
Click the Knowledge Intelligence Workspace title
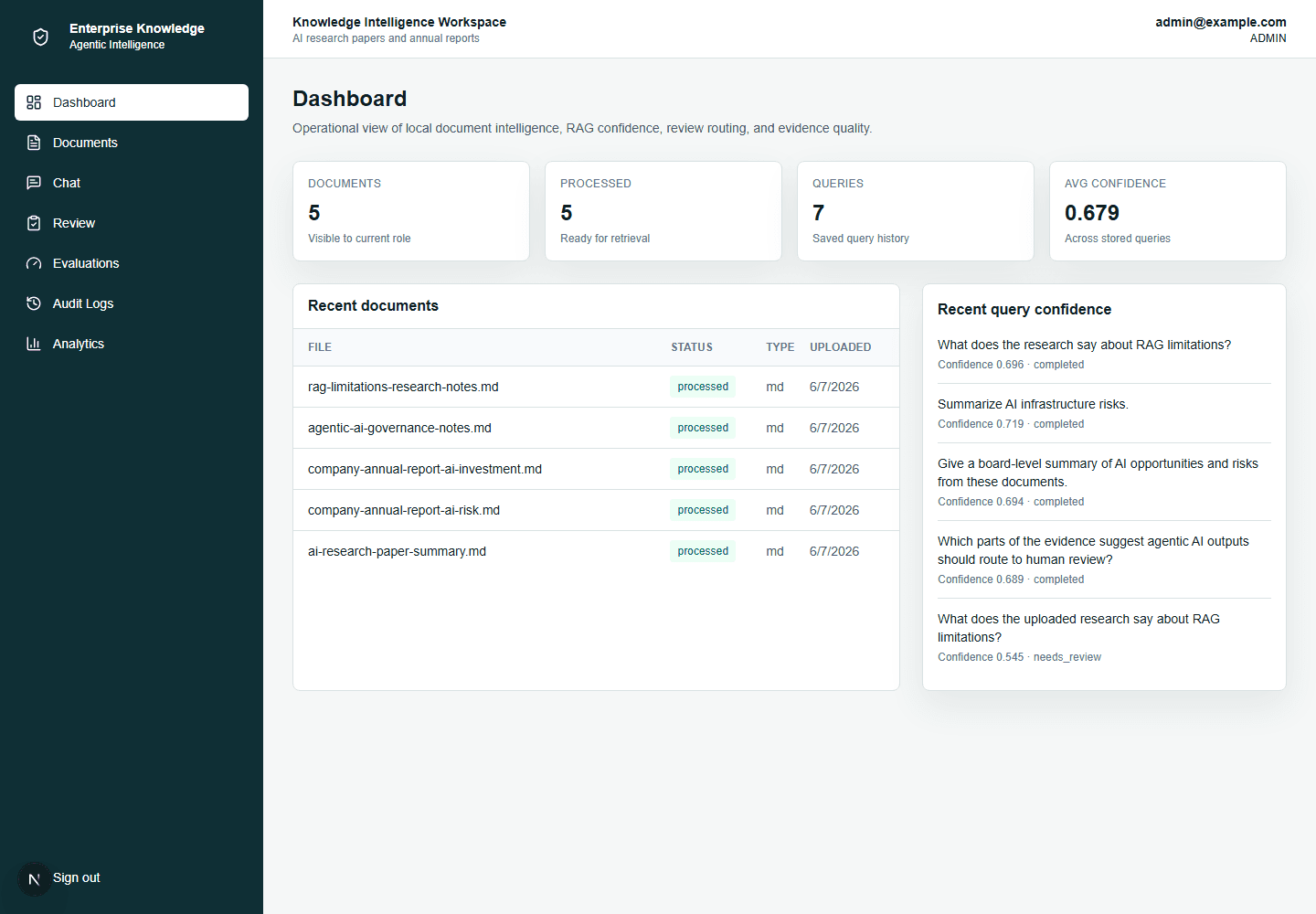399,22
